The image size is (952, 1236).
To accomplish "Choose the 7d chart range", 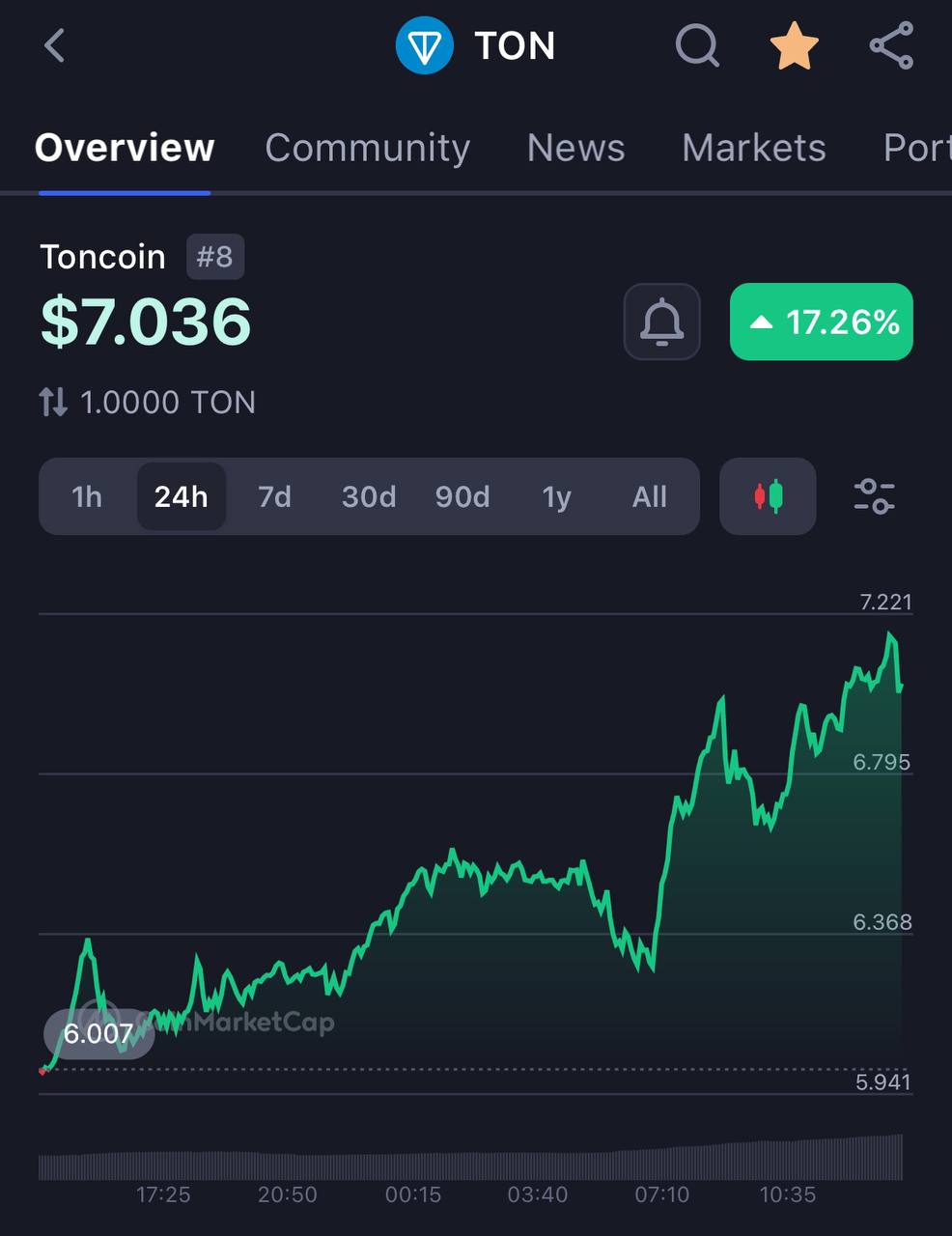I will (x=274, y=496).
